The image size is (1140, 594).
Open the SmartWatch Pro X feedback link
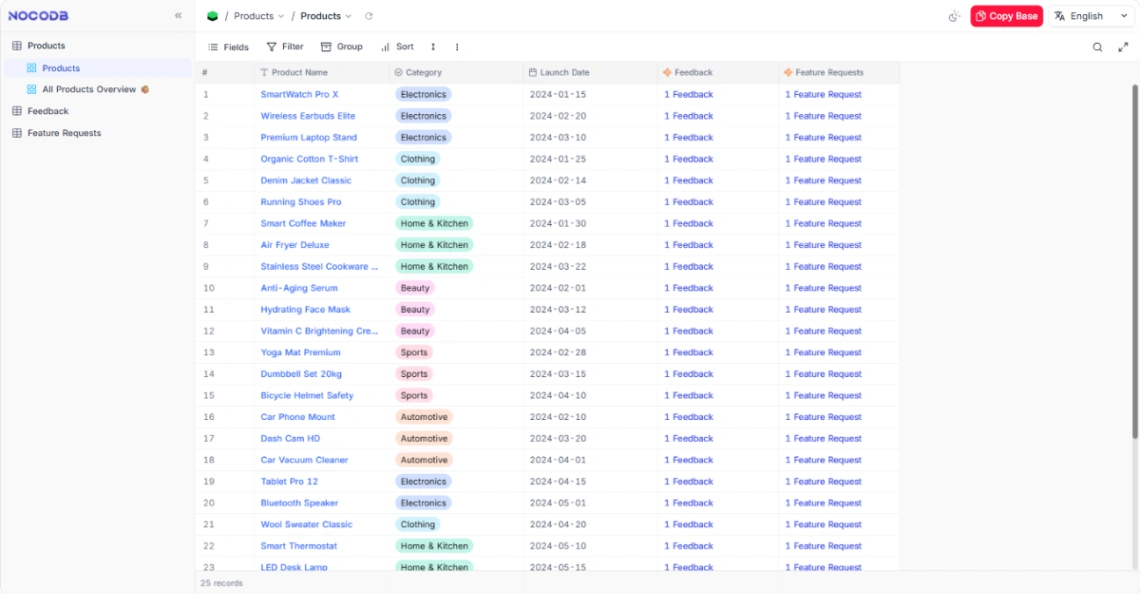[689, 95]
